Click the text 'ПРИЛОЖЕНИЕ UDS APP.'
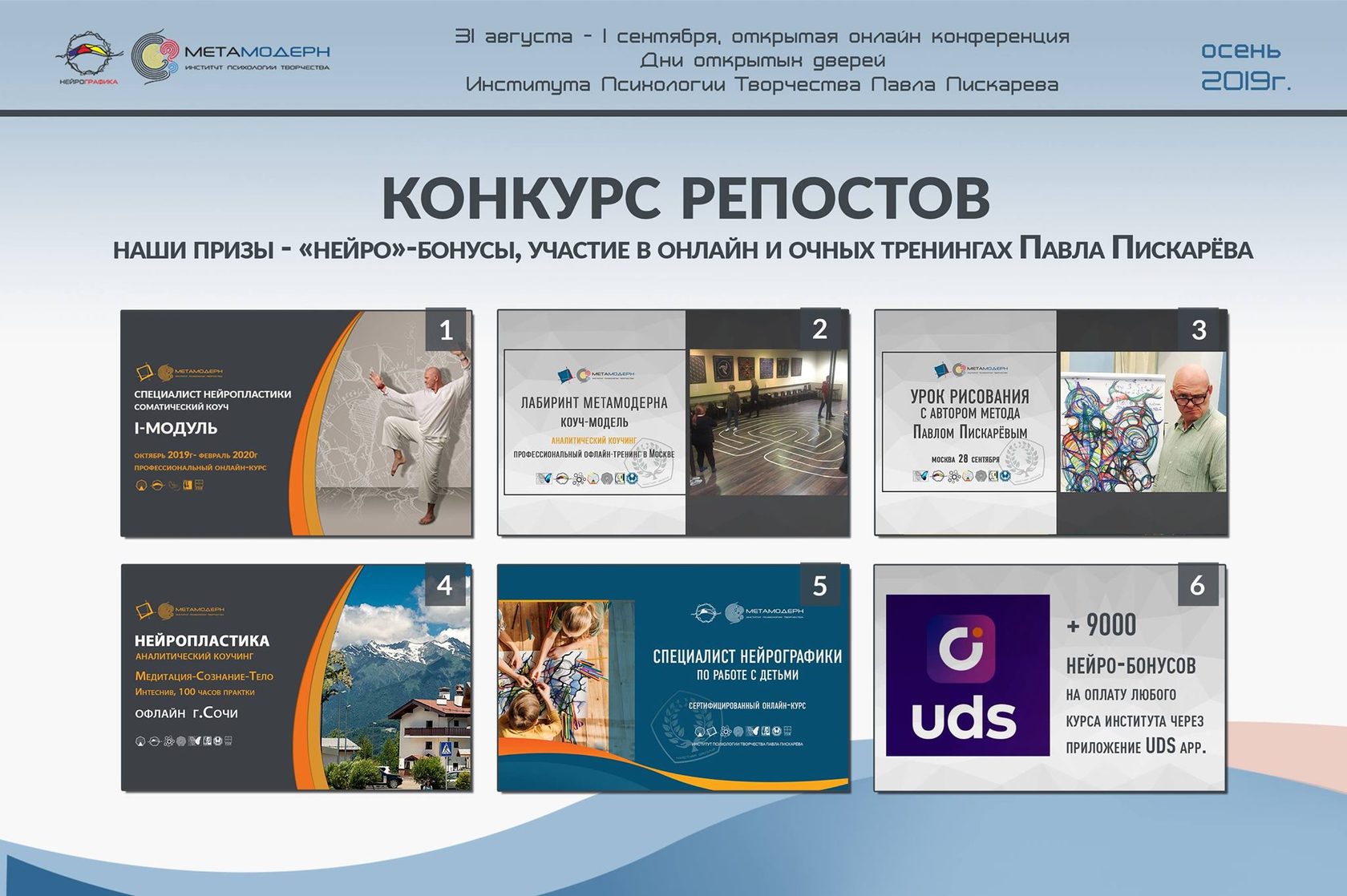 point(1135,746)
